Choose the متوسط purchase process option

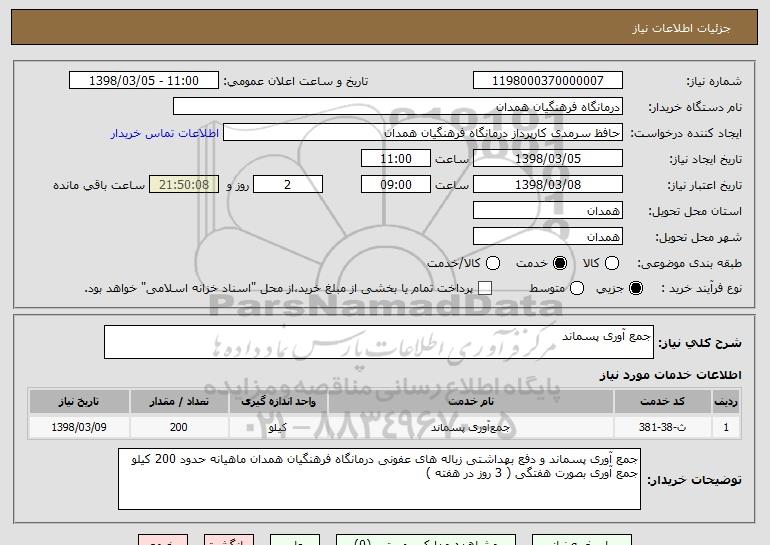[577, 288]
